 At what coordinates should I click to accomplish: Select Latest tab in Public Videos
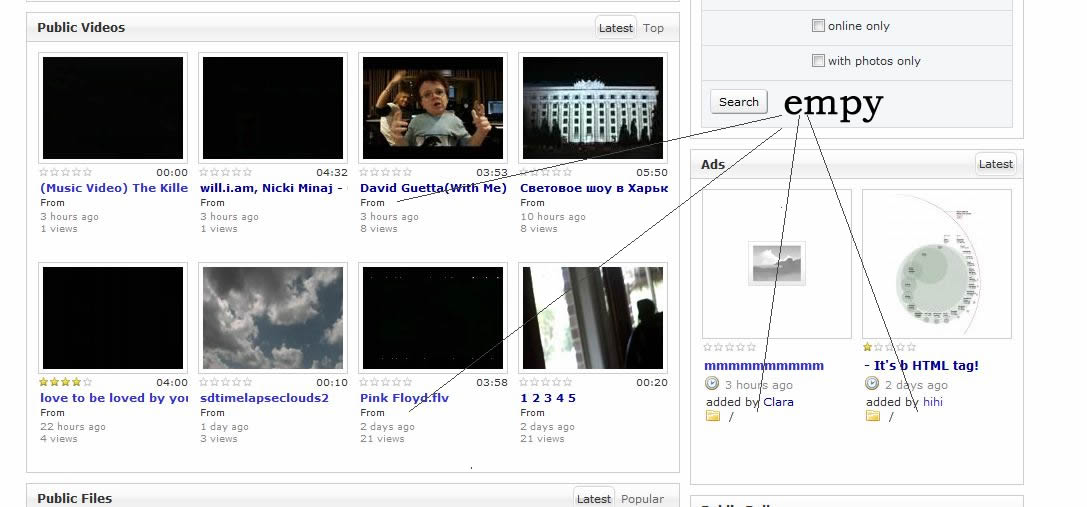[615, 28]
